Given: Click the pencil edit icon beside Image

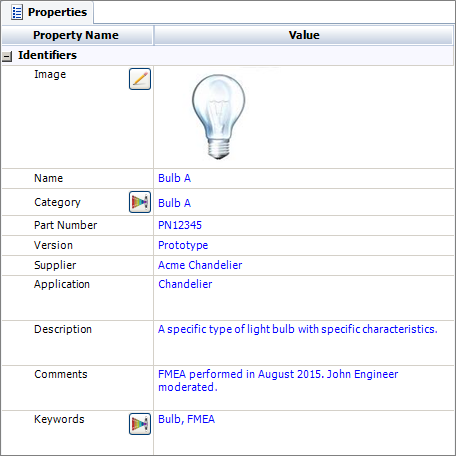Looking at the screenshot, I should tap(140, 79).
